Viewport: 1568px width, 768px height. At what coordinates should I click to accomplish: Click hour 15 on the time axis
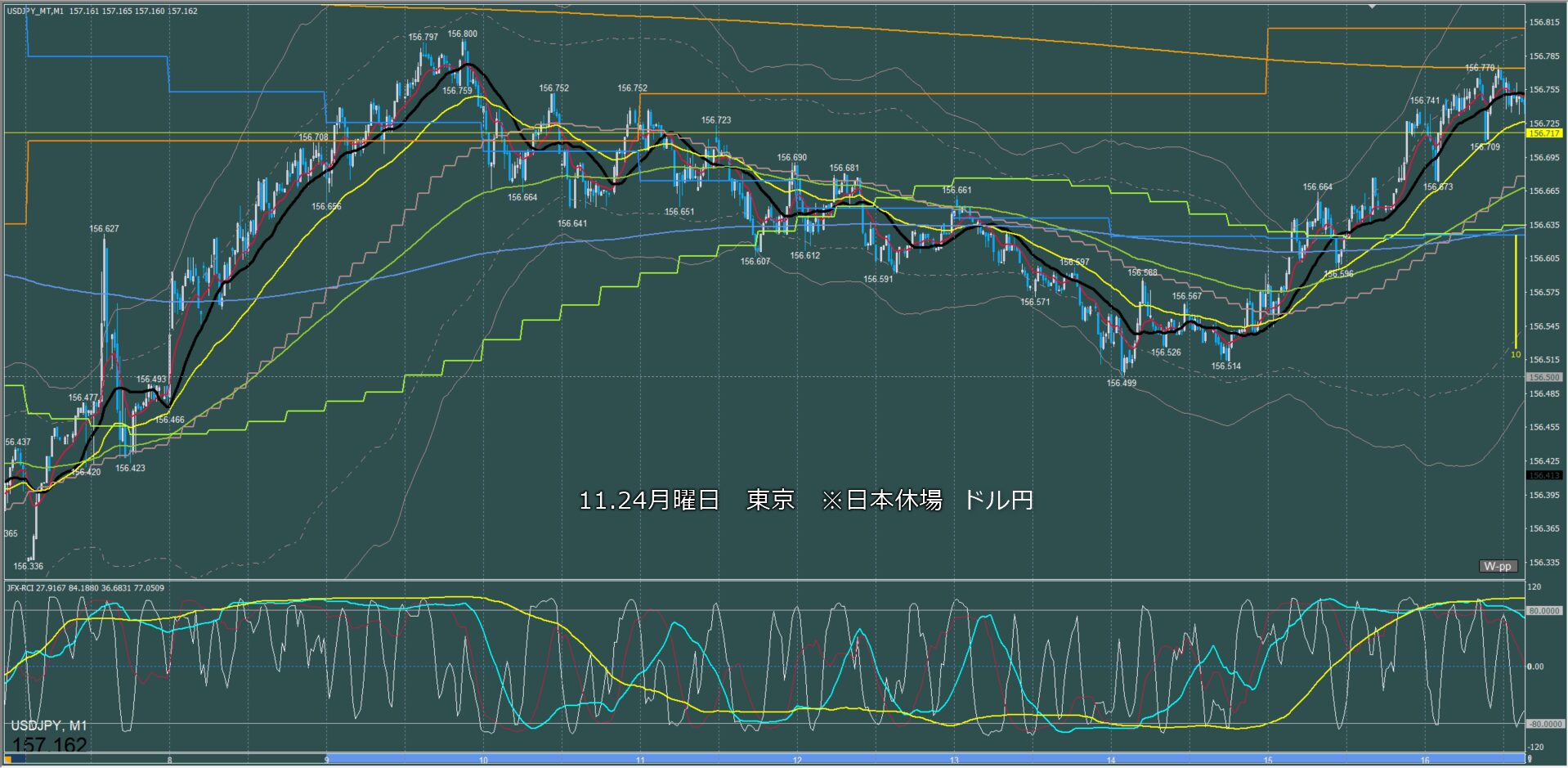[1267, 761]
